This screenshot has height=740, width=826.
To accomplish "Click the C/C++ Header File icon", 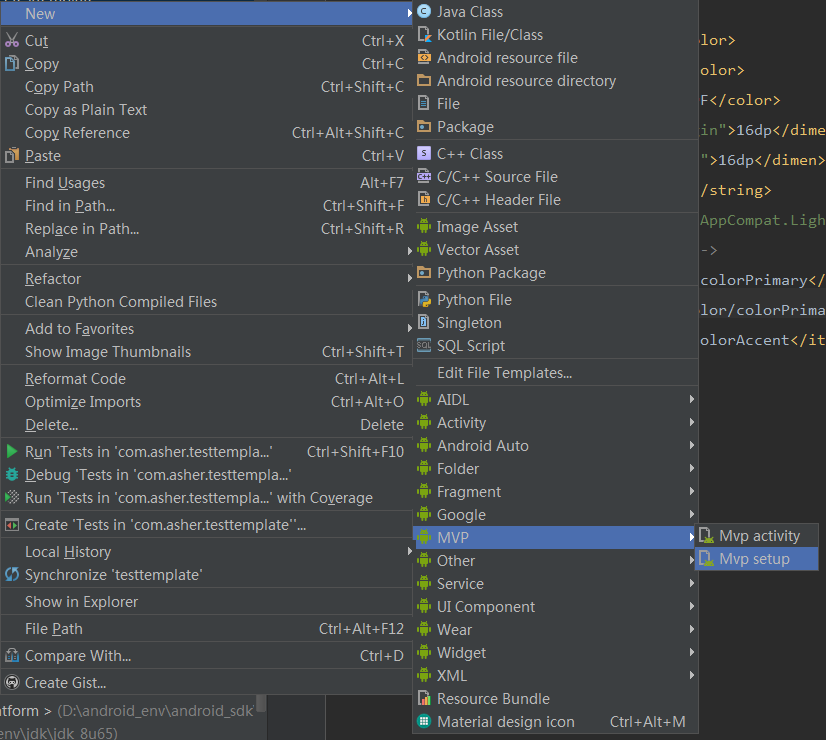I will [x=424, y=200].
